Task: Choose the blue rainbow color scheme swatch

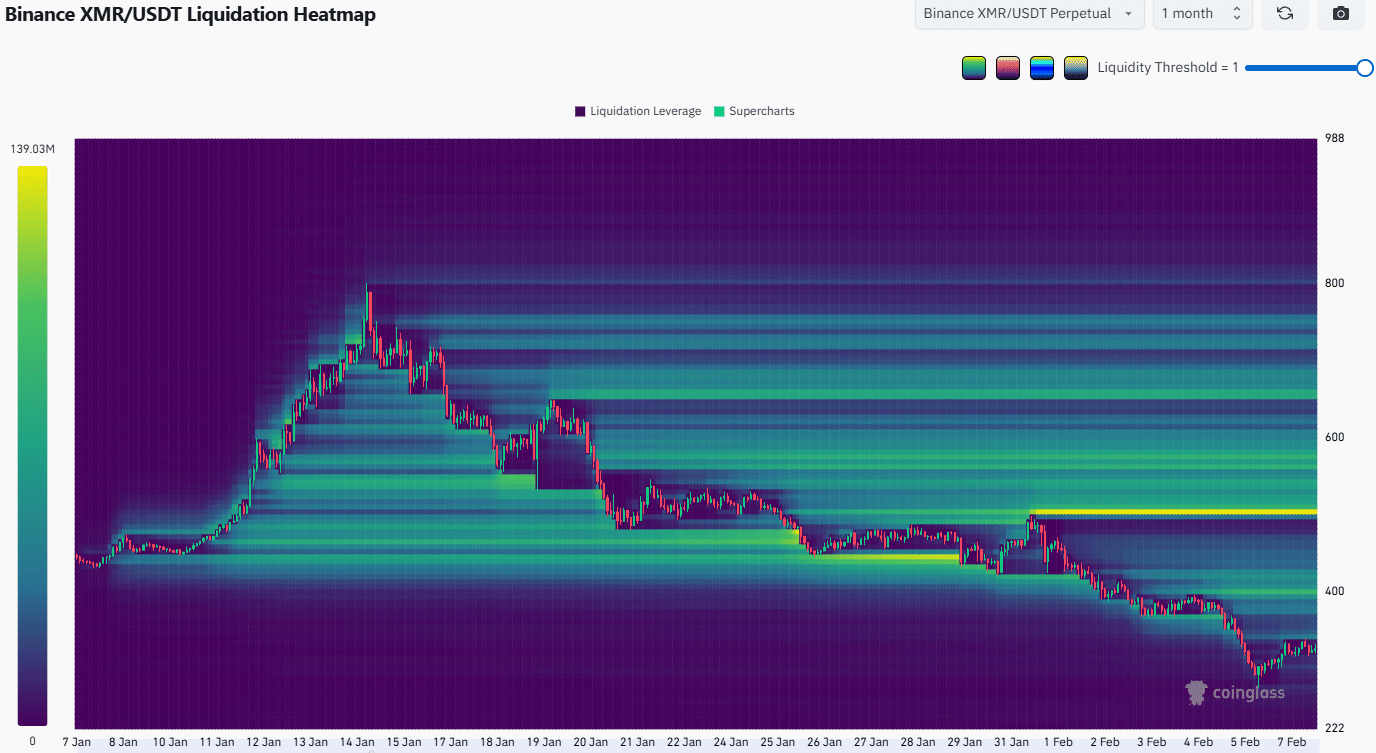Action: click(1042, 68)
